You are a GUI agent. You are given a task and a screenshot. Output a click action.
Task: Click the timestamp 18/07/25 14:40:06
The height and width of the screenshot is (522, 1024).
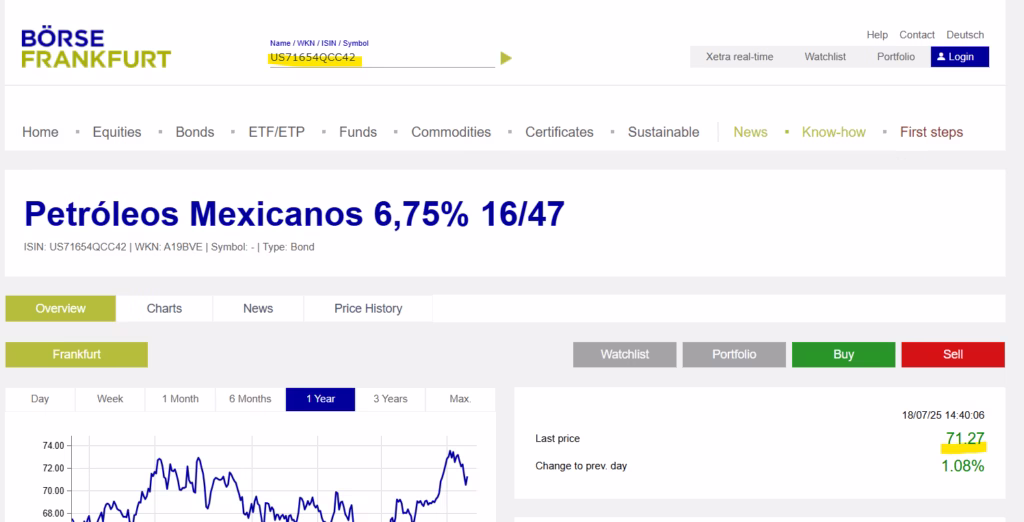(x=943, y=415)
